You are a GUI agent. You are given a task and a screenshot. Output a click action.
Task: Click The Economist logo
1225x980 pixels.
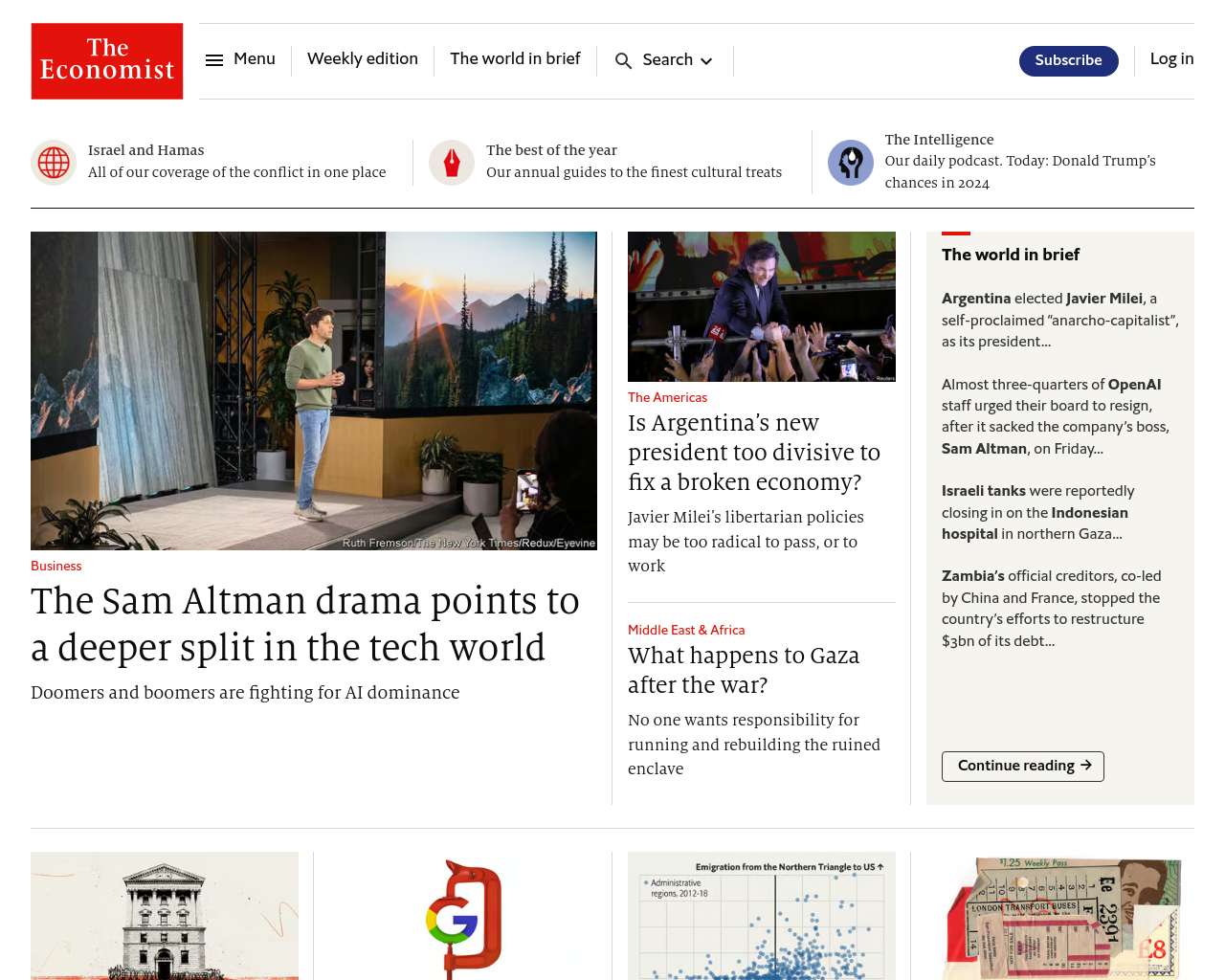coord(107,61)
